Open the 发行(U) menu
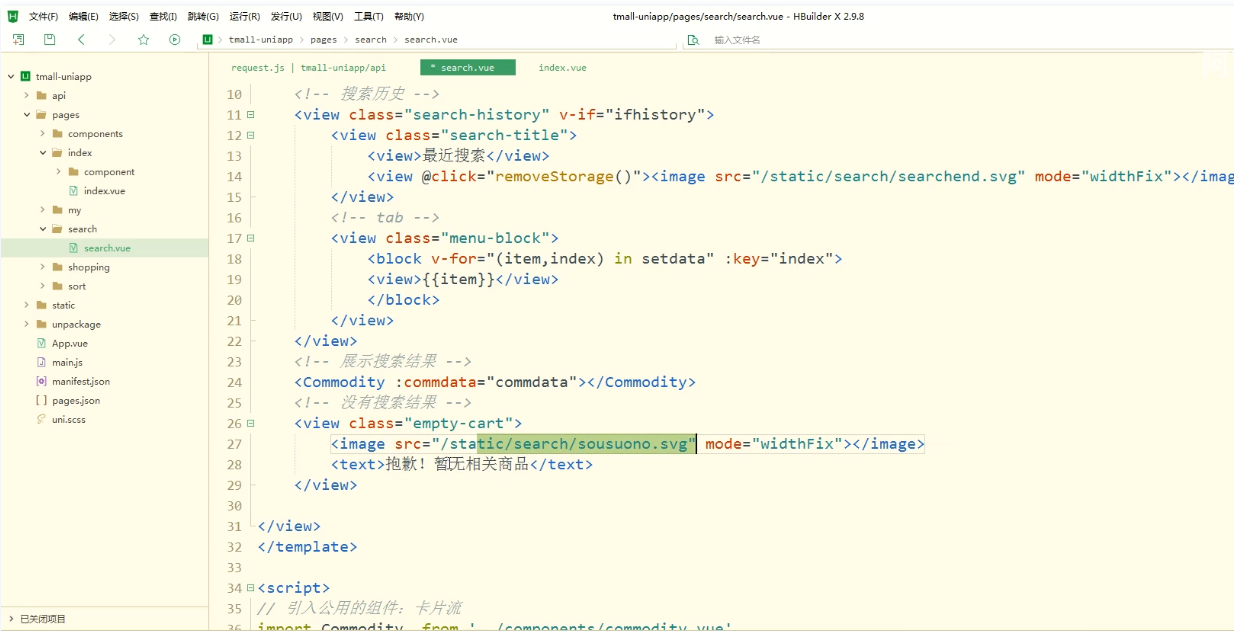 pyautogui.click(x=286, y=16)
